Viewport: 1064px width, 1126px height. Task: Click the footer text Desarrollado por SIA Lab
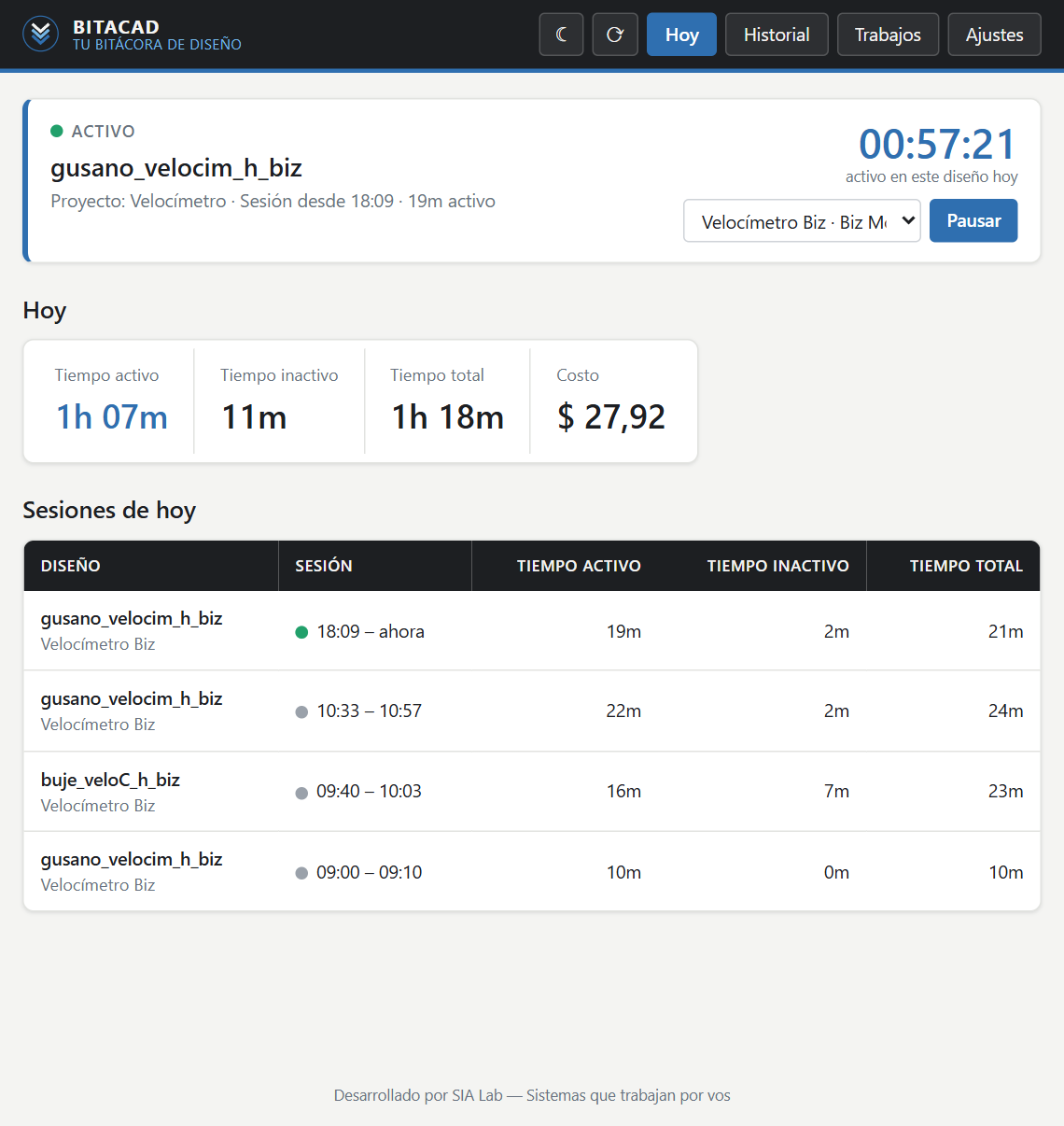(418, 1095)
